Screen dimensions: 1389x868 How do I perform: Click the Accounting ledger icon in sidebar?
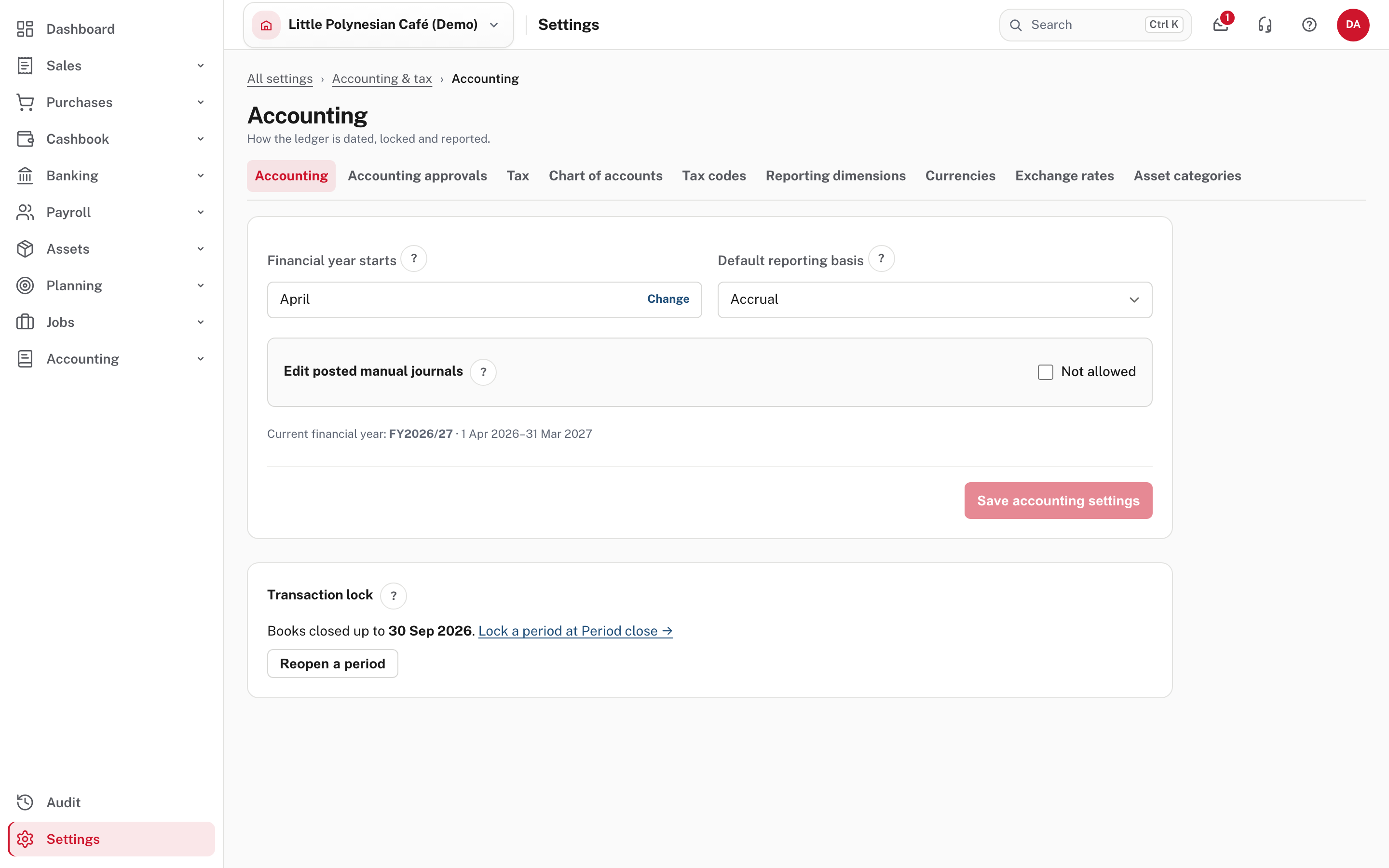[25, 359]
